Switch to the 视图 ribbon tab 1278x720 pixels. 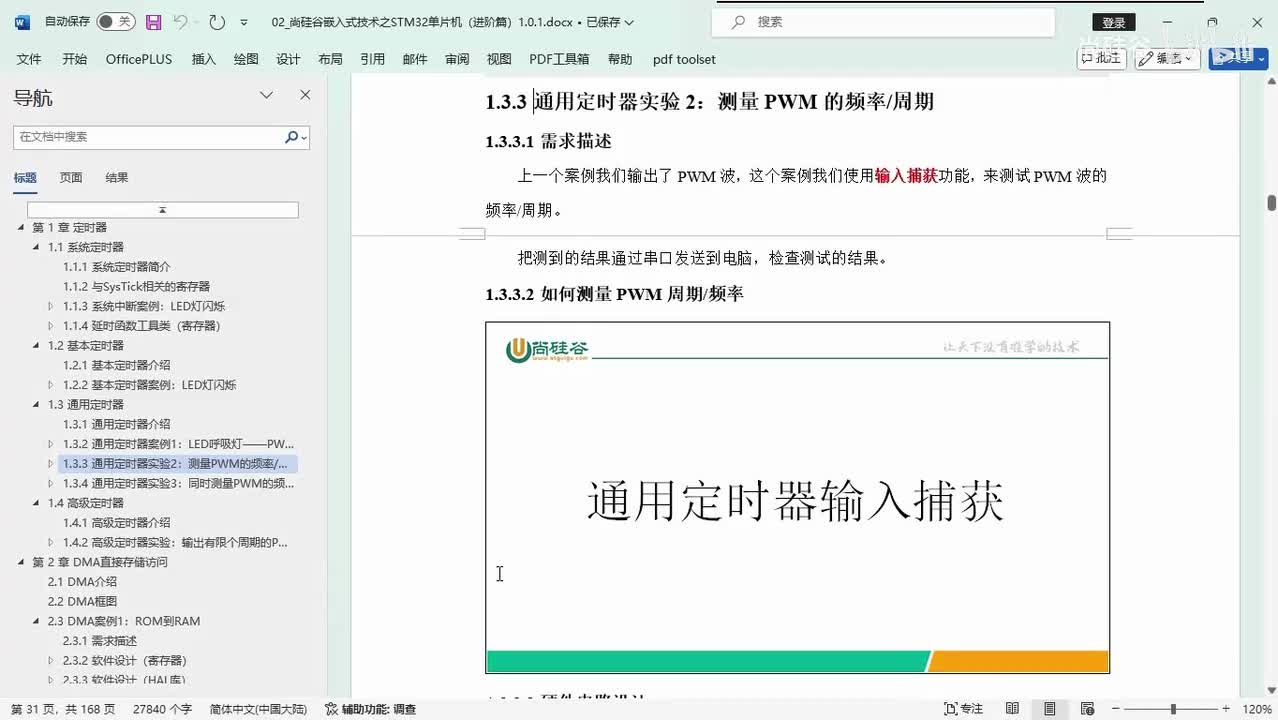click(x=499, y=59)
